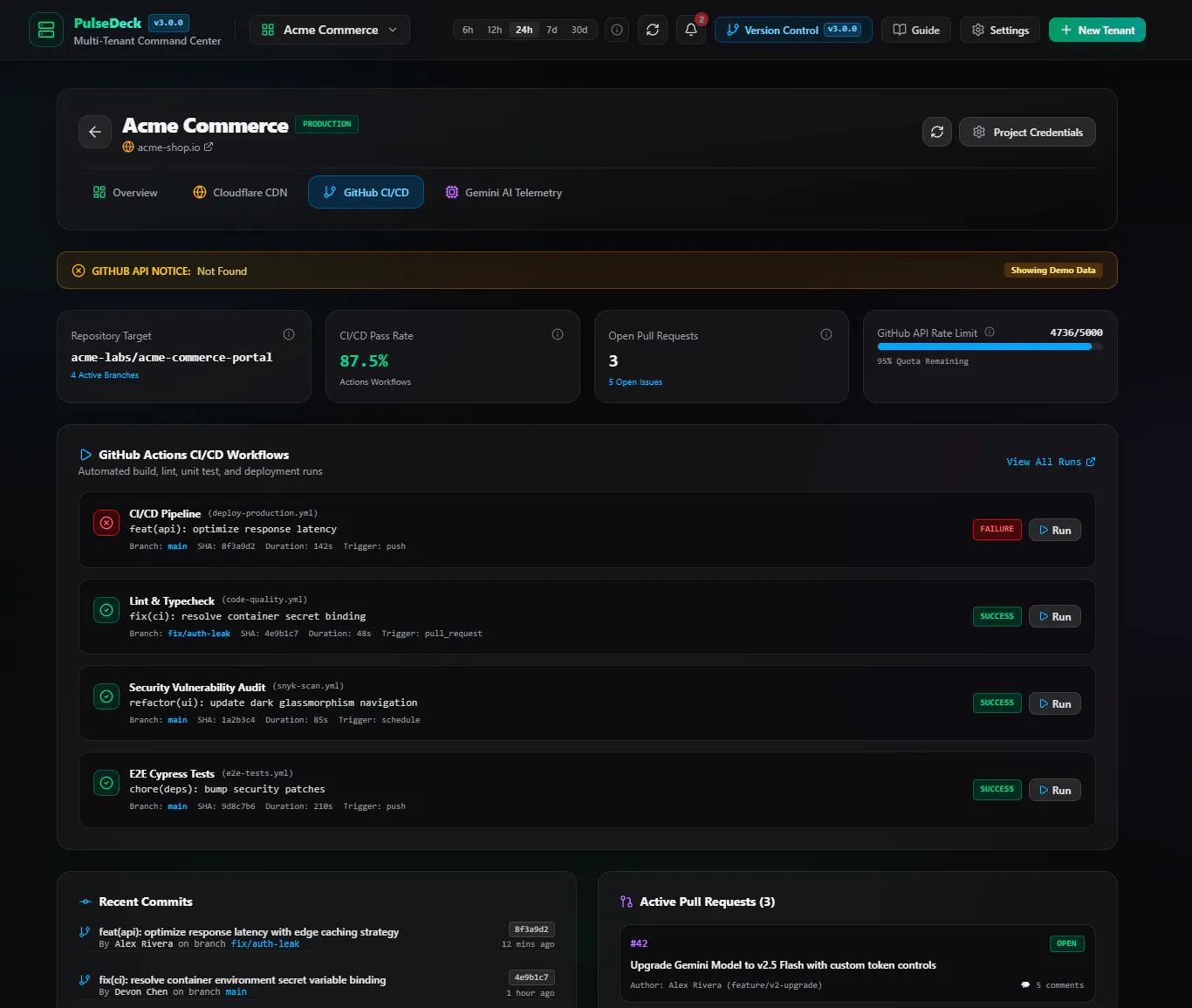Open the Acme Commerce tenant dropdown

[x=330, y=30]
